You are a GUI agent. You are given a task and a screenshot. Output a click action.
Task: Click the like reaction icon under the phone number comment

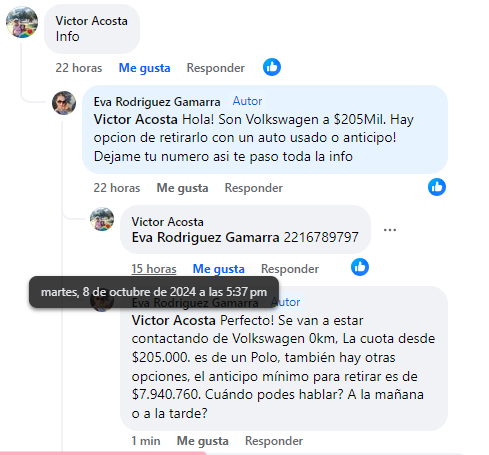pyautogui.click(x=360, y=267)
